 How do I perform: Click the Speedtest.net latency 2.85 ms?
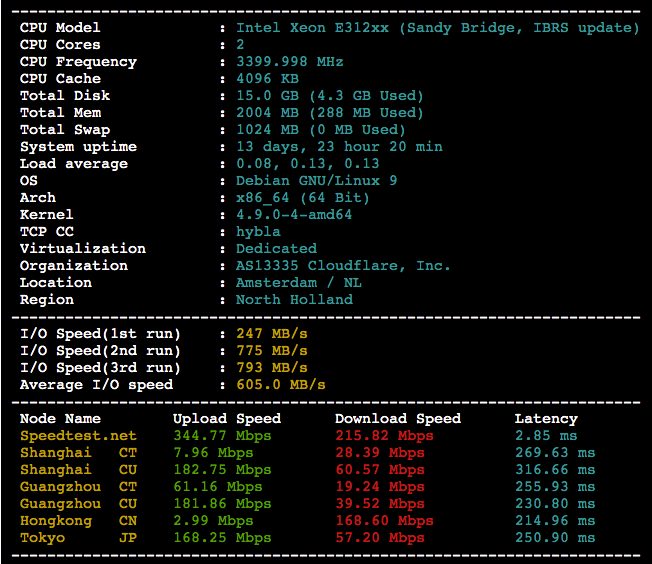[x=546, y=436]
